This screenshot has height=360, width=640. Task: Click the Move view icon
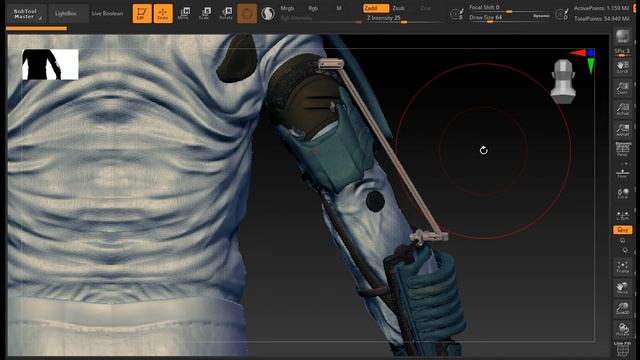pos(622,288)
